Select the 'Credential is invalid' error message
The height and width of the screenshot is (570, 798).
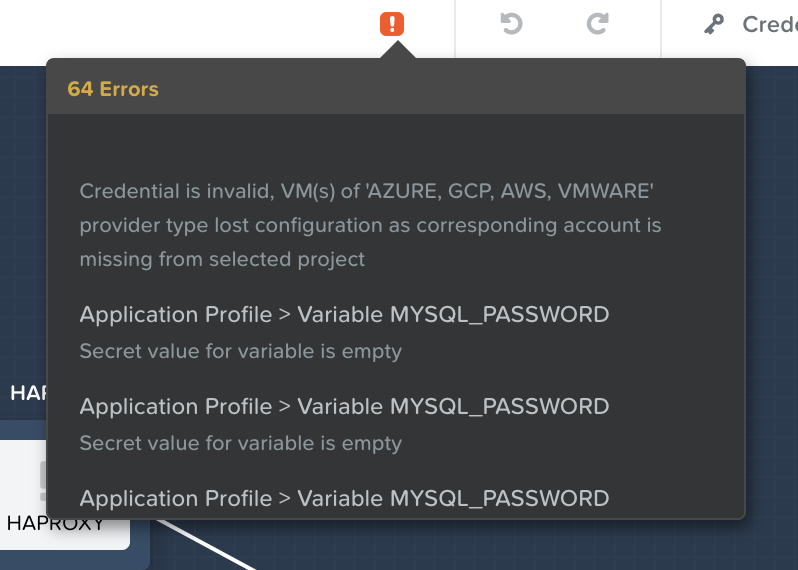(x=370, y=225)
